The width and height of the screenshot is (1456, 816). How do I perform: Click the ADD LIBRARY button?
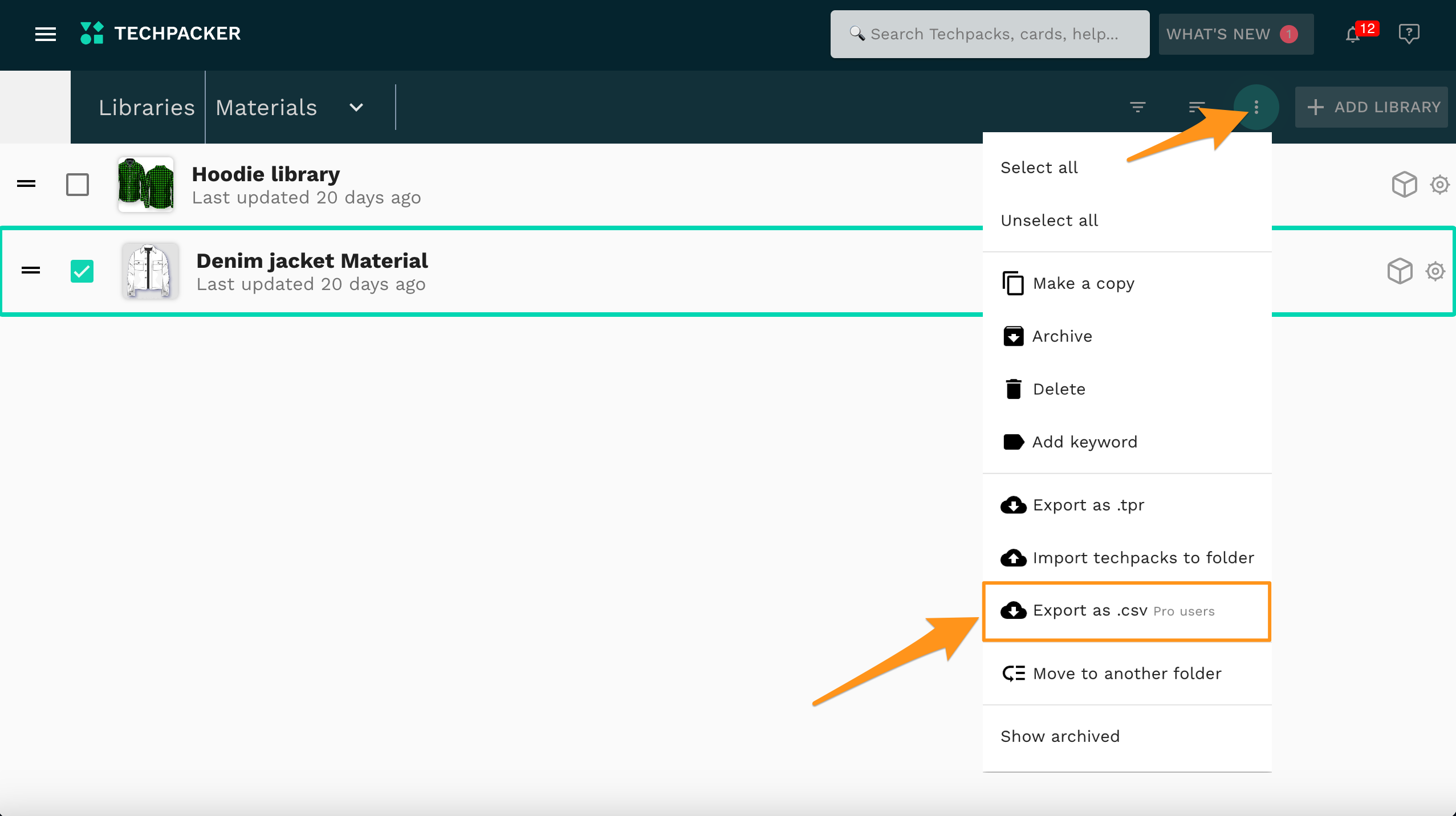tap(1371, 107)
